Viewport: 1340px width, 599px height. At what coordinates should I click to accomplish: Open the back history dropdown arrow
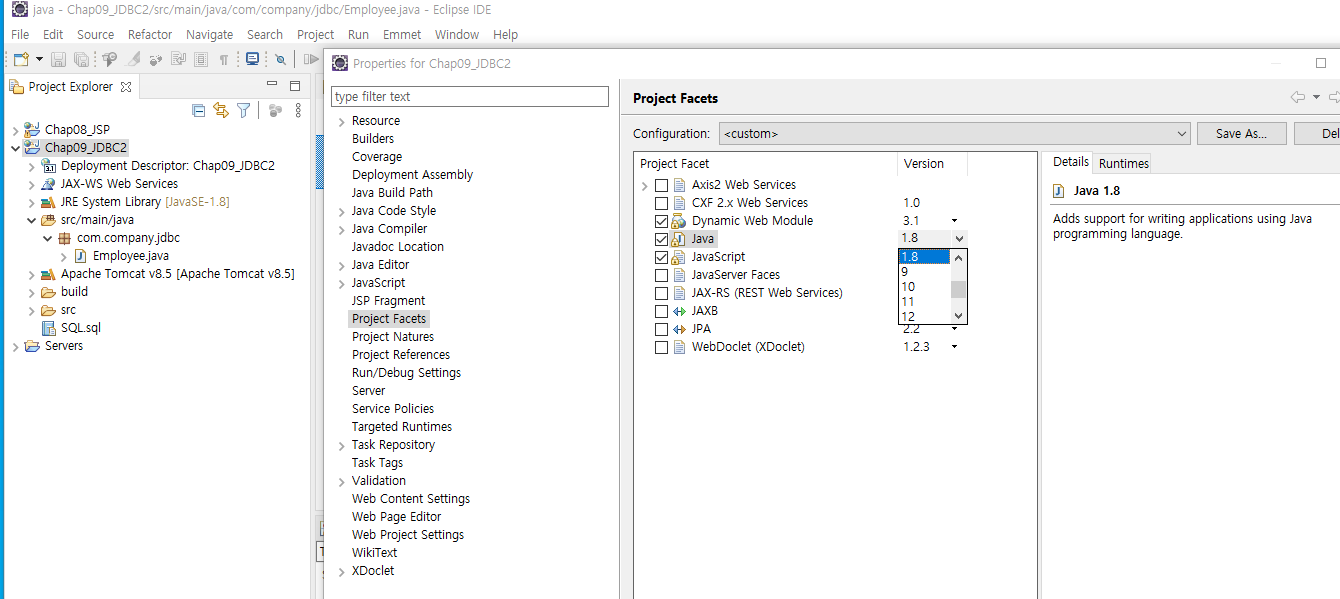pyautogui.click(x=1316, y=97)
